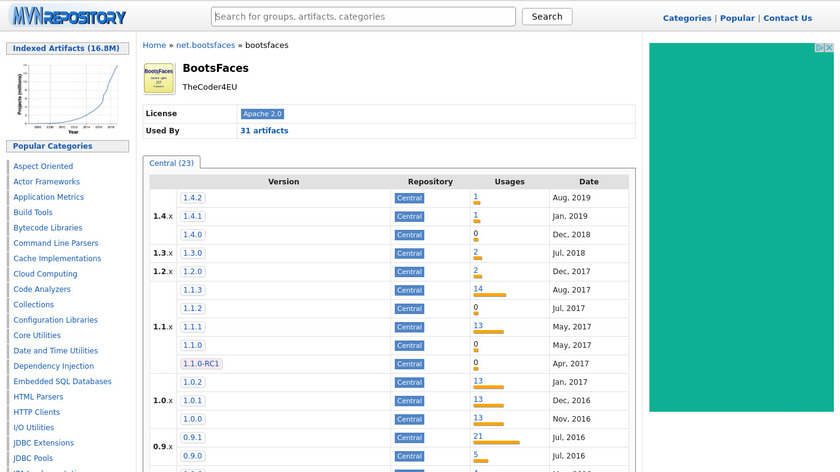Screen dimensions: 840x472
Task: Click the Search button
Action: click(x=547, y=17)
